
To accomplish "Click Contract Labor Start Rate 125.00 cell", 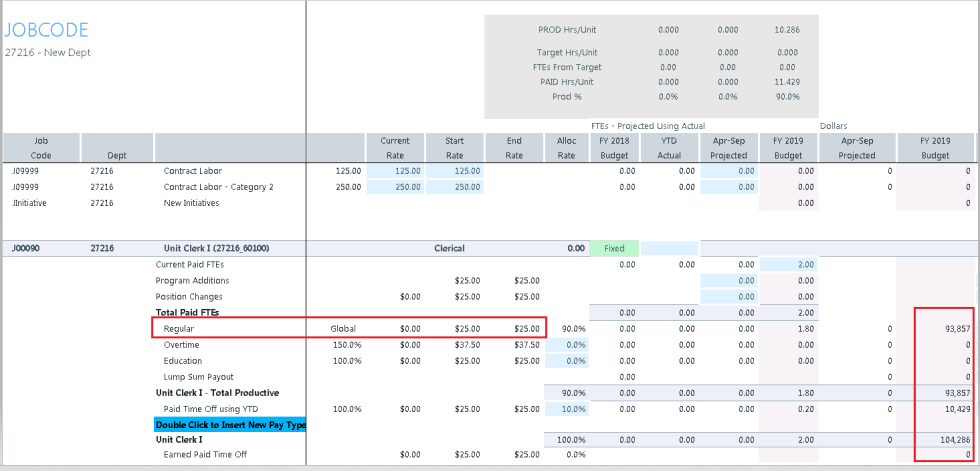I will pyautogui.click(x=455, y=171).
